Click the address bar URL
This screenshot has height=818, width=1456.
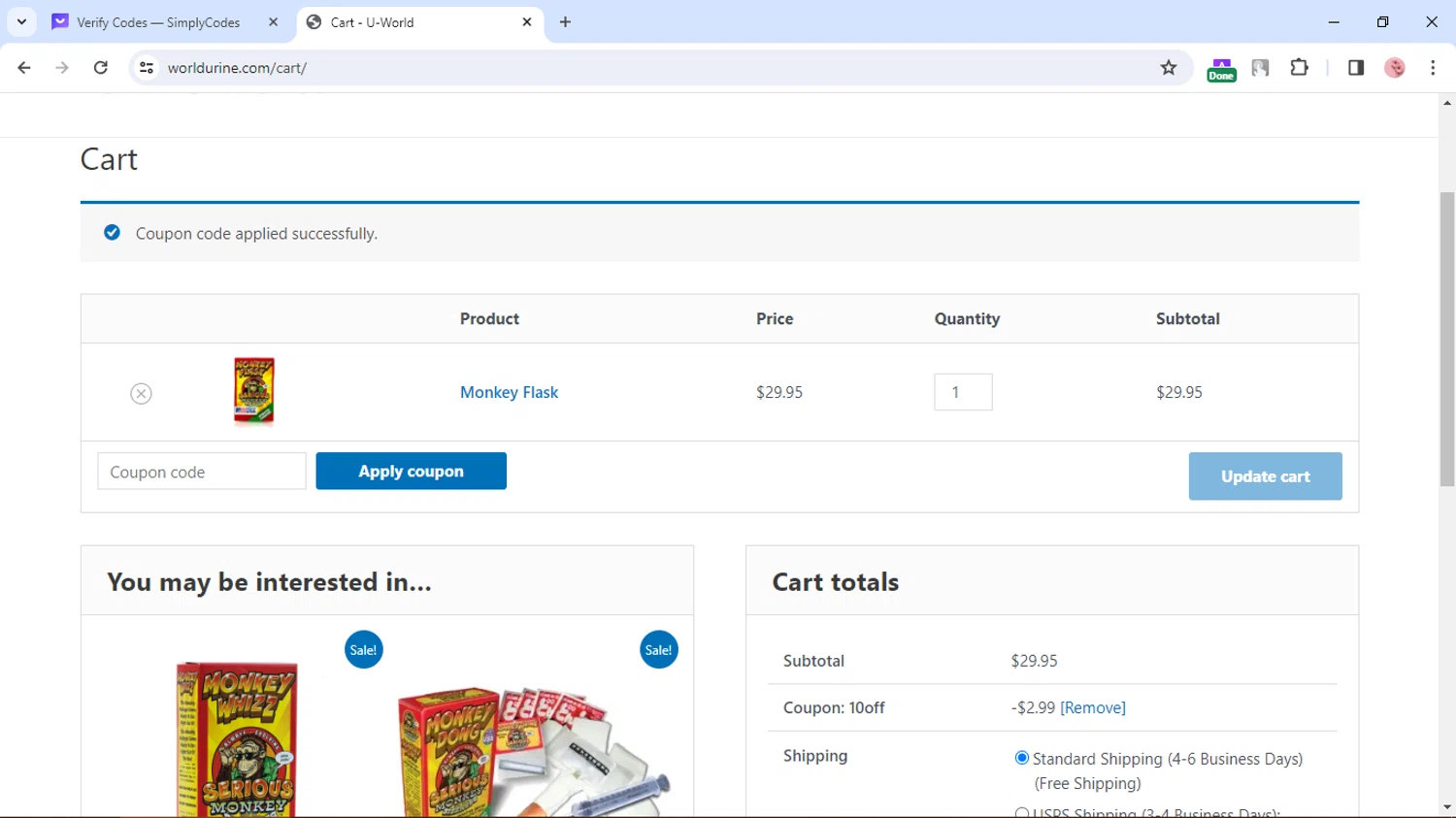tap(237, 68)
